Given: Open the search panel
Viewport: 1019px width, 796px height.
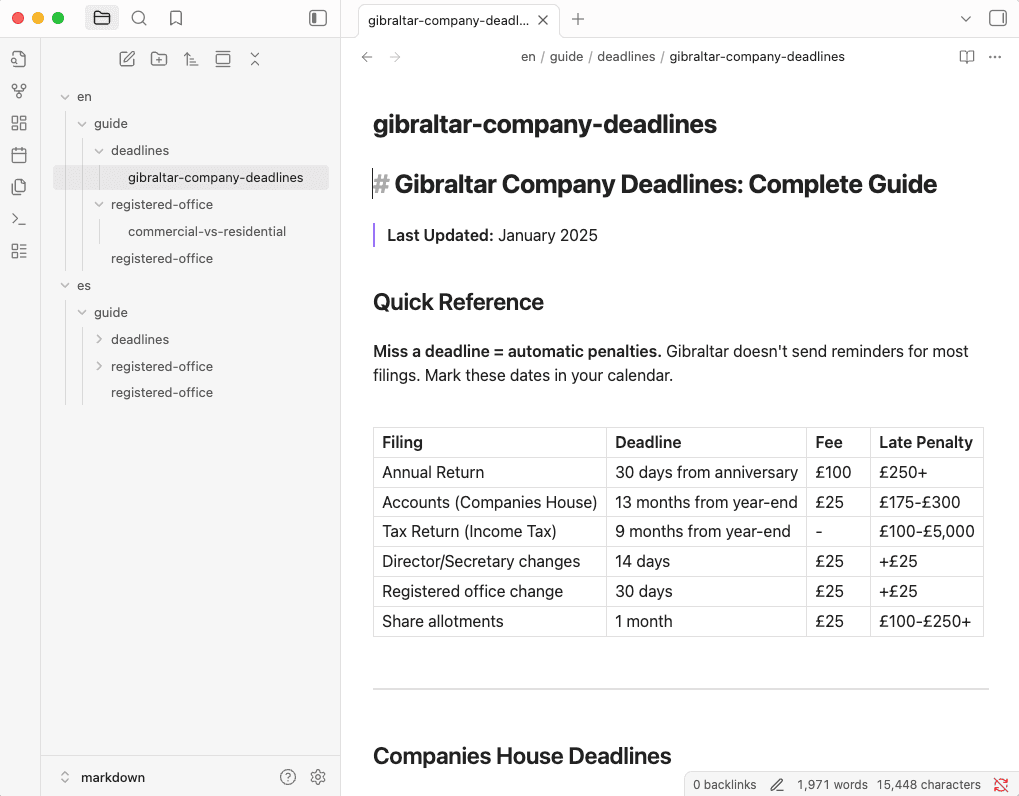Looking at the screenshot, I should (139, 18).
